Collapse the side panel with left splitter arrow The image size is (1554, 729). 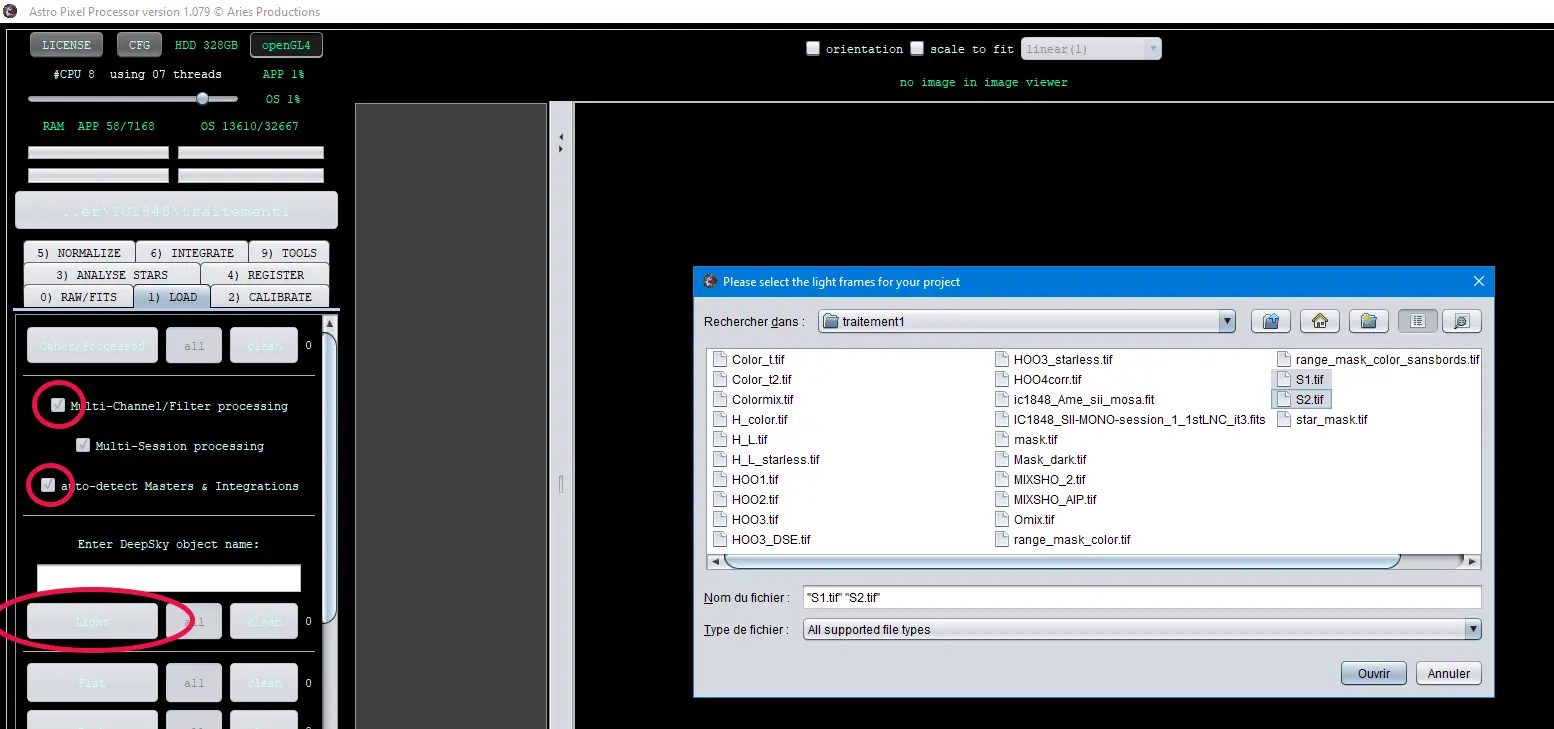[561, 137]
